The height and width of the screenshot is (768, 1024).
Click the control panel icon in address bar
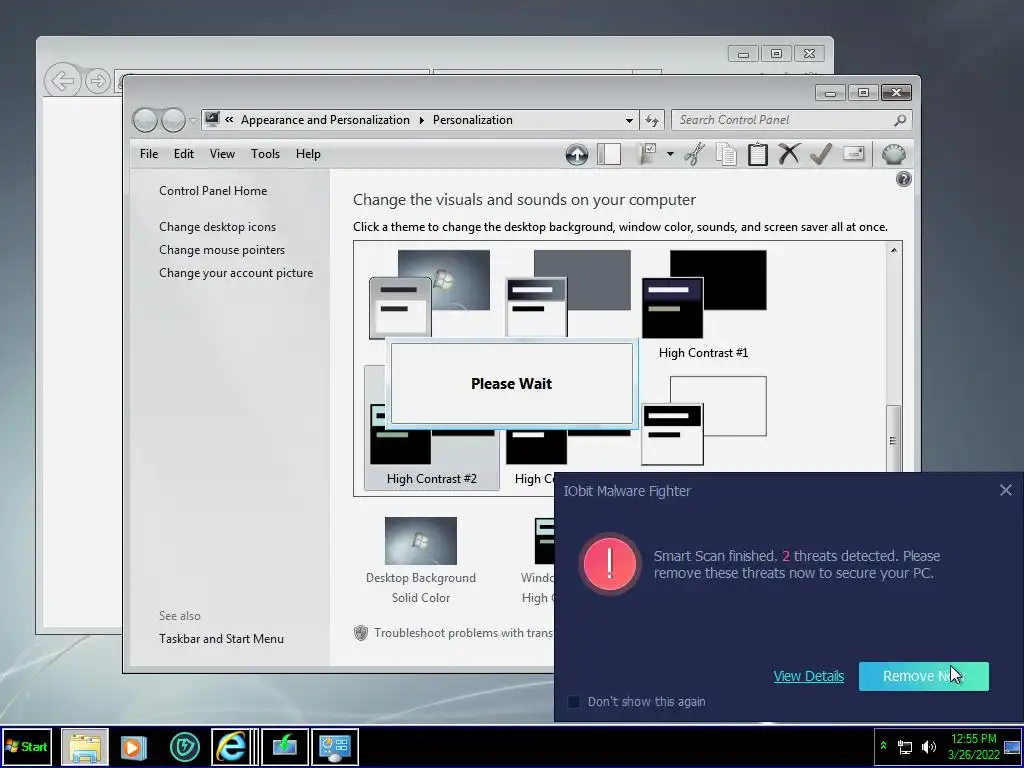[x=212, y=120]
